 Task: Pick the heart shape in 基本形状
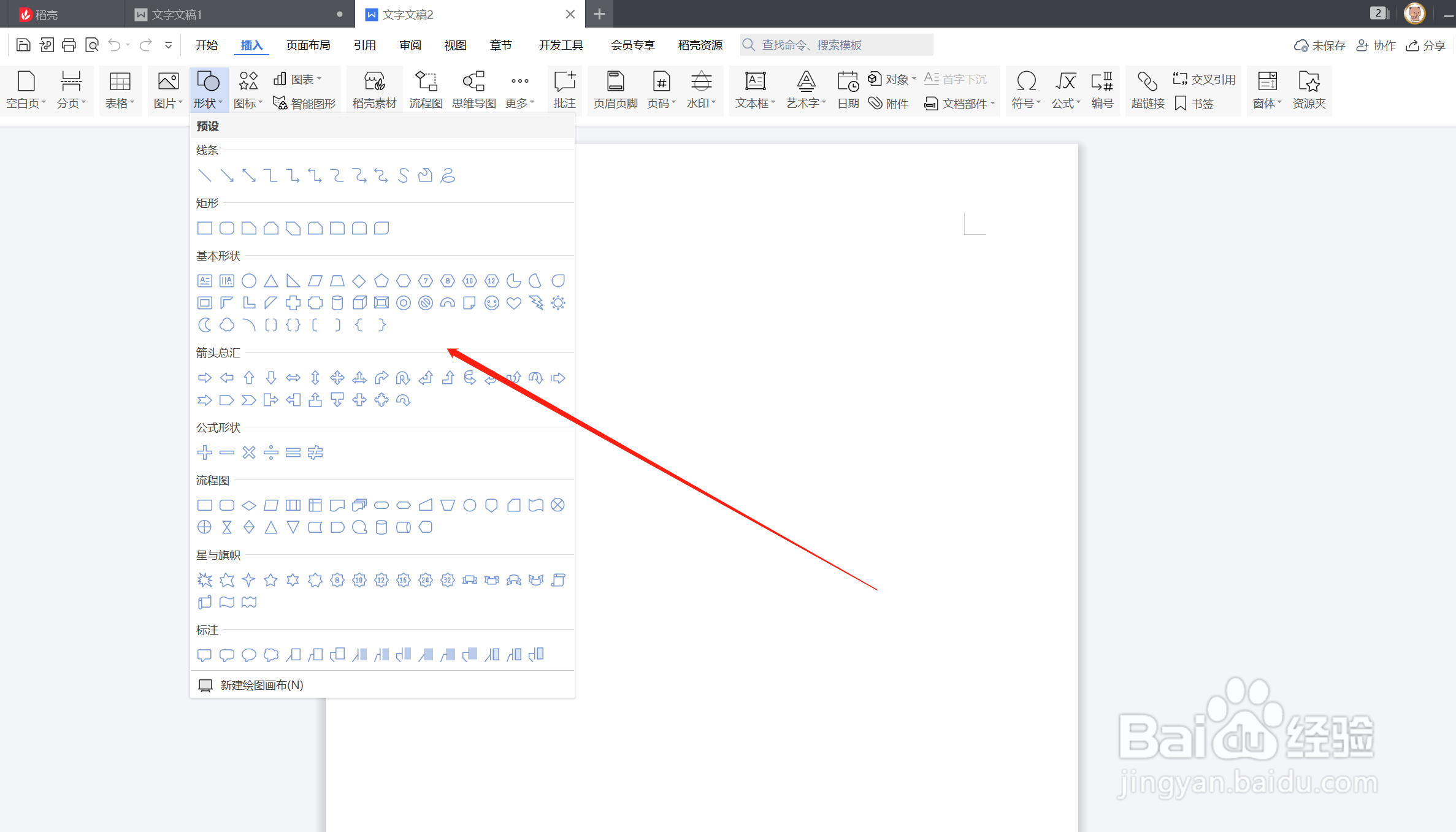click(x=514, y=303)
